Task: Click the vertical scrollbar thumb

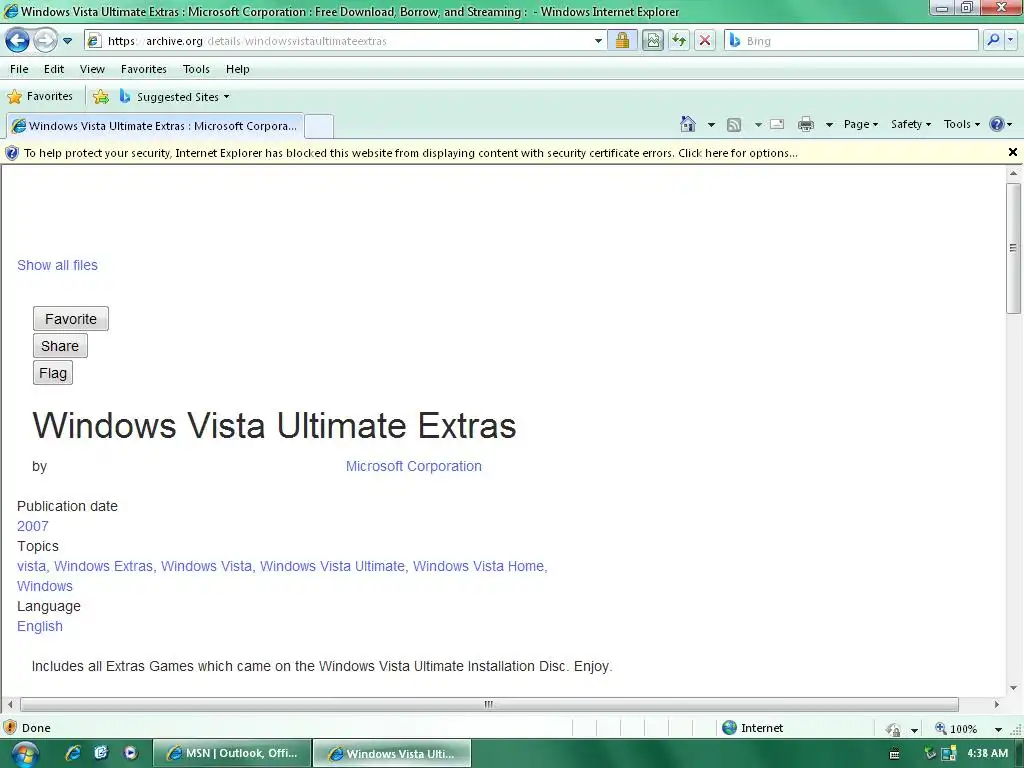Action: pos(1014,248)
